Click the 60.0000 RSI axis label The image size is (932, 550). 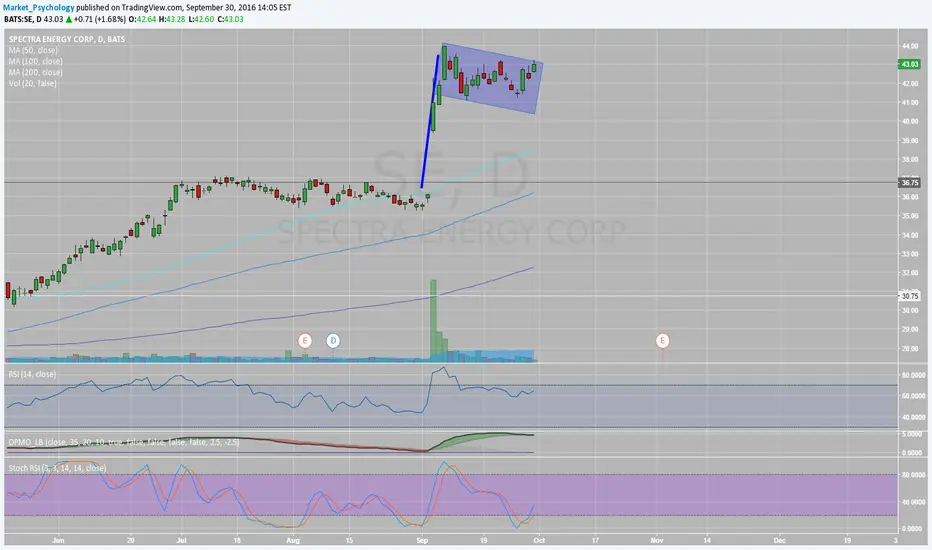coord(913,395)
